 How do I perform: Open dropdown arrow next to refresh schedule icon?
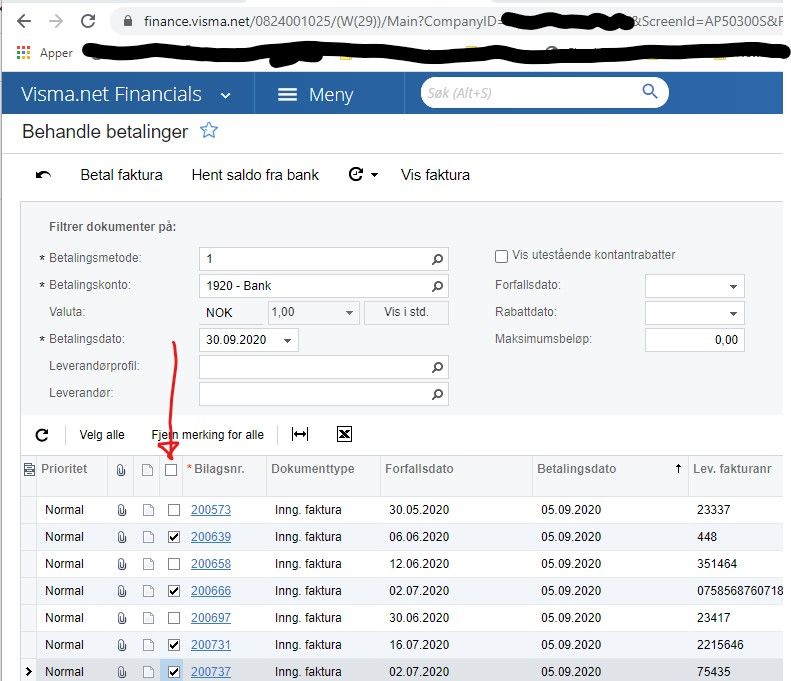point(374,175)
